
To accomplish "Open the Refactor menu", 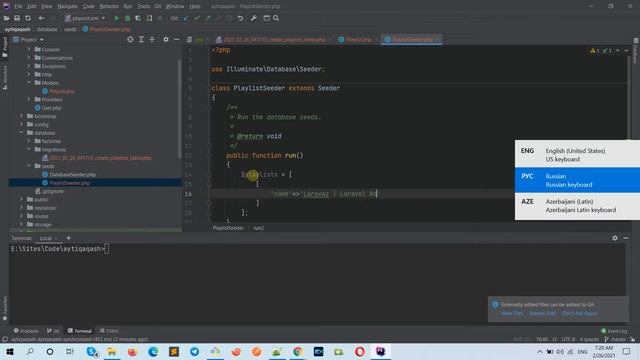I will click(109, 6).
